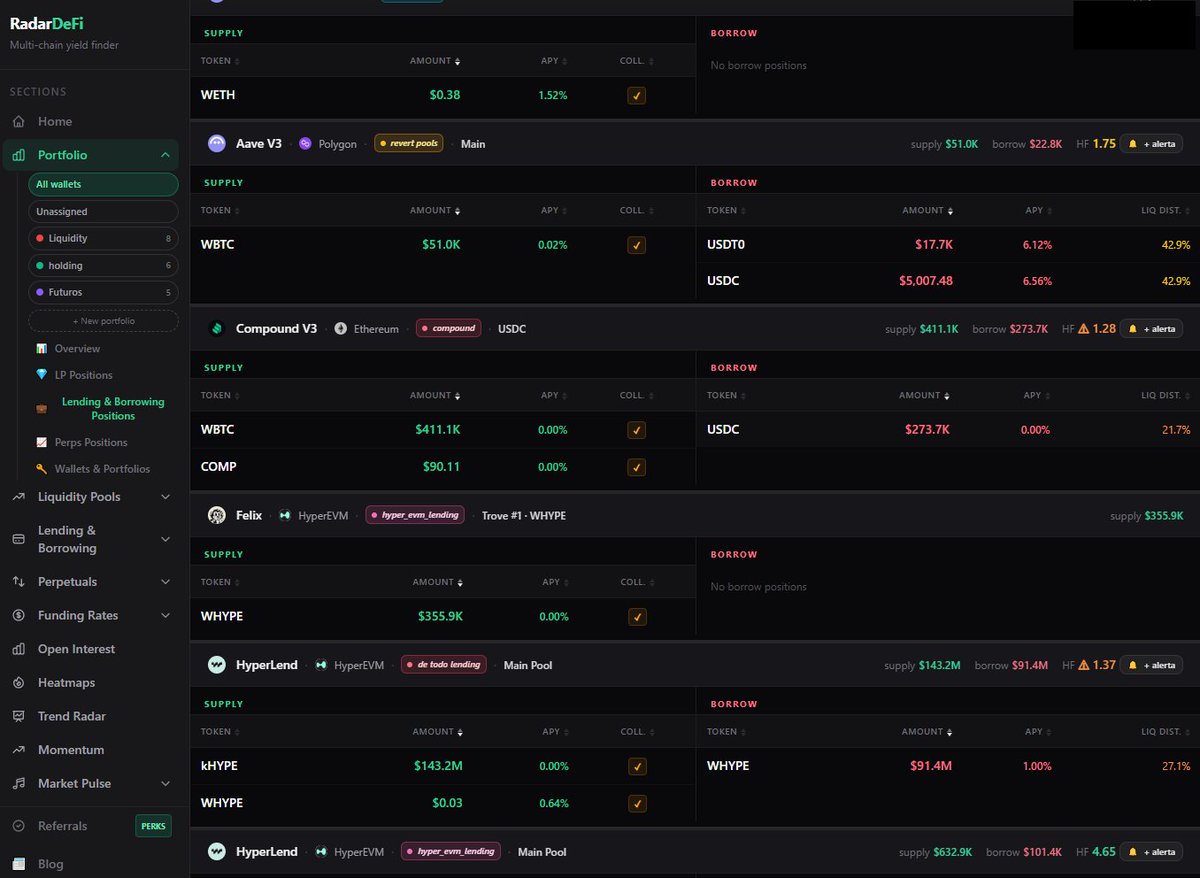Image resolution: width=1200 pixels, height=878 pixels.
Task: Click the Momentum arrow icon
Action: pos(18,750)
